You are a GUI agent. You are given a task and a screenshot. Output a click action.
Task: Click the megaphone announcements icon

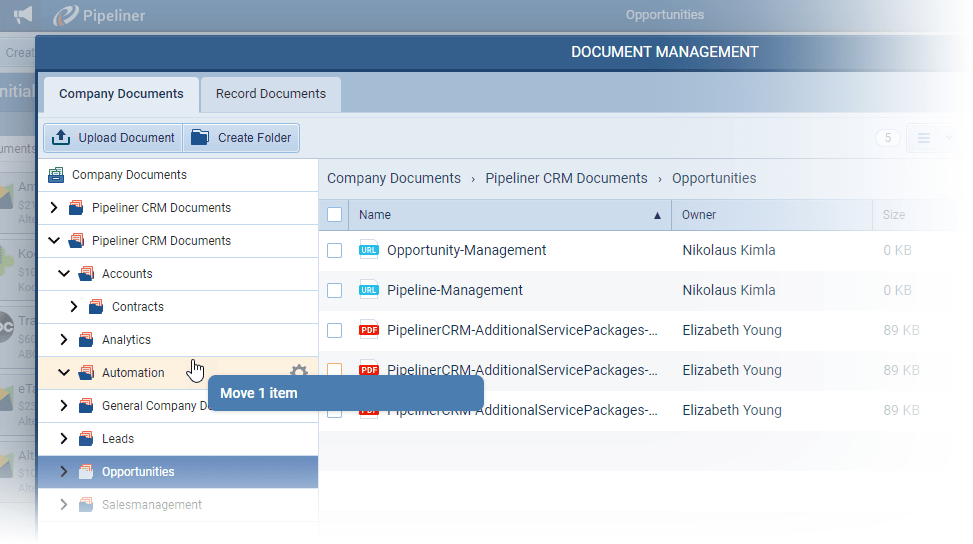(22, 15)
